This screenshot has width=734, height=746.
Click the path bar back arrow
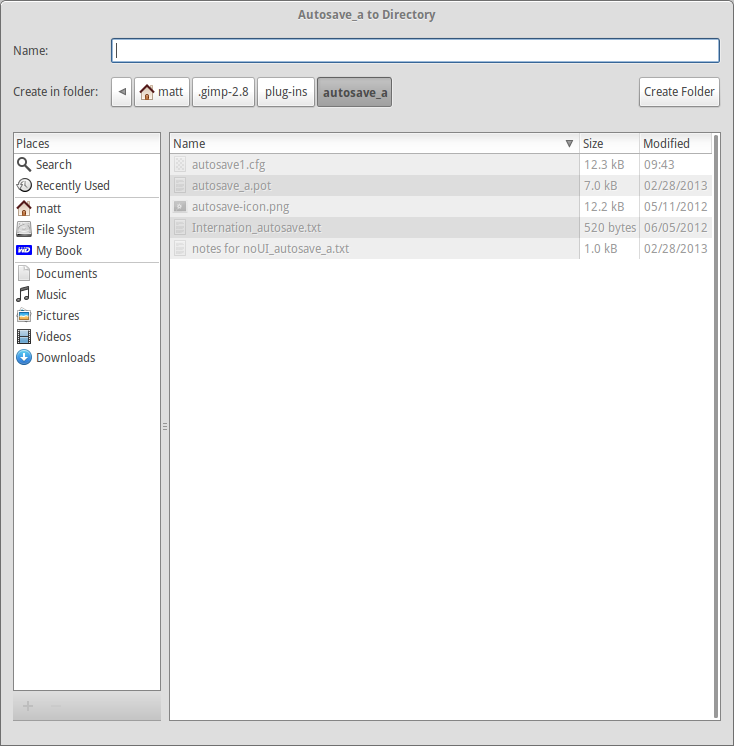(122, 92)
